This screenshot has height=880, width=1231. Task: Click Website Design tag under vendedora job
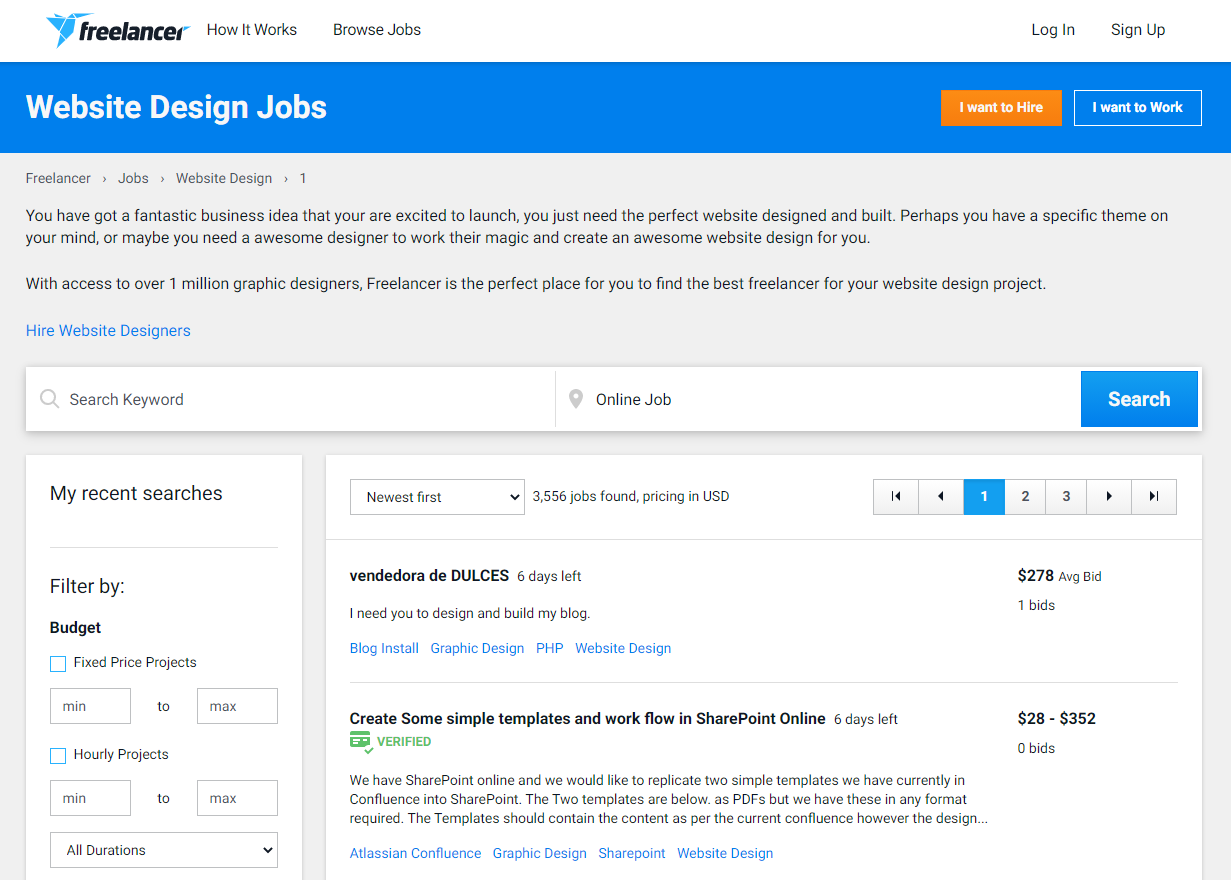[x=623, y=648]
